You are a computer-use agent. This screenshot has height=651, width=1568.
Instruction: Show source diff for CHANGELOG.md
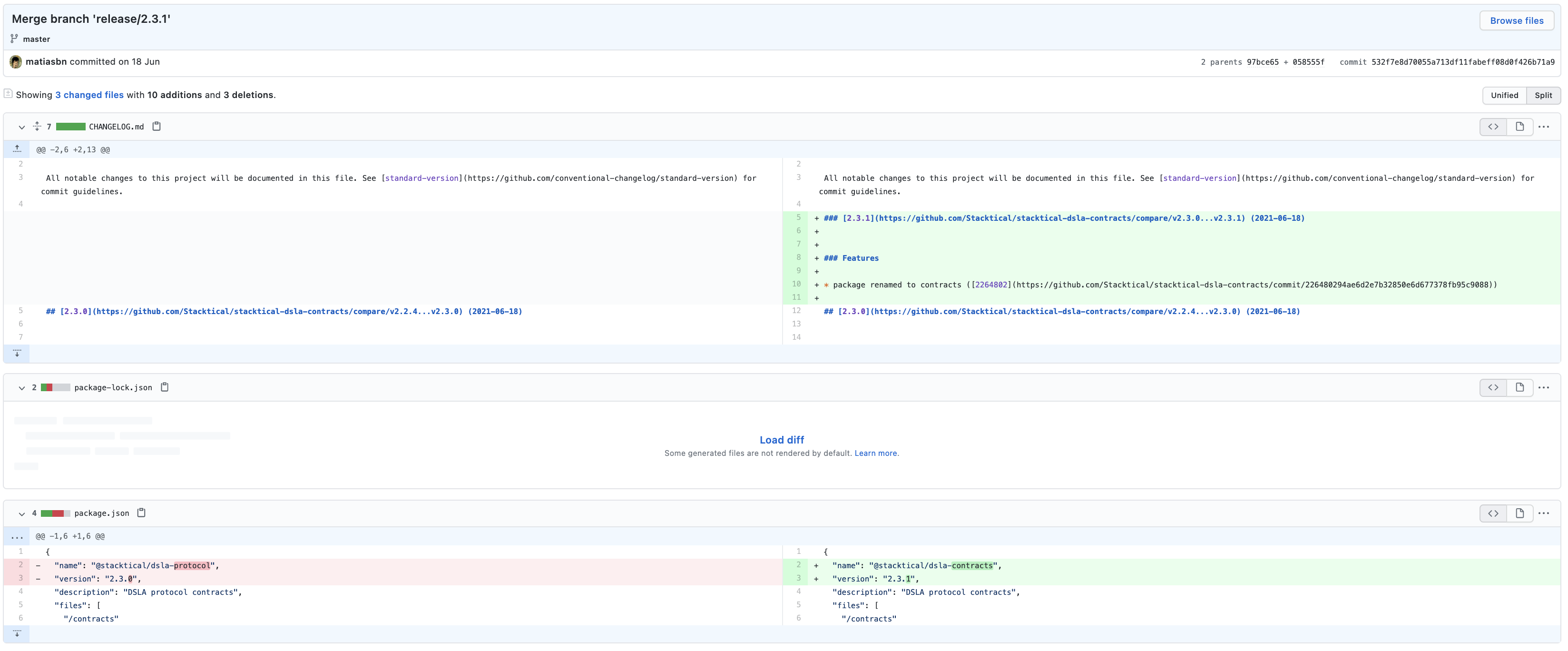tap(1493, 127)
